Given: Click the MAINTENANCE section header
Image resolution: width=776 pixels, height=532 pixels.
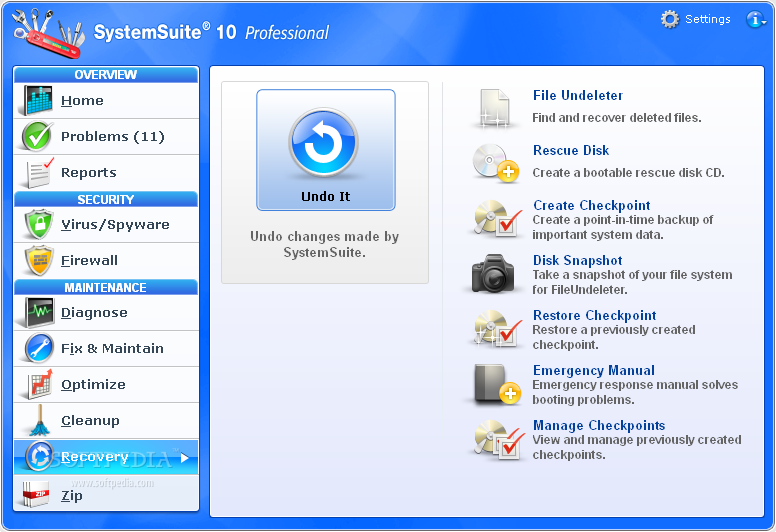Looking at the screenshot, I should [106, 288].
